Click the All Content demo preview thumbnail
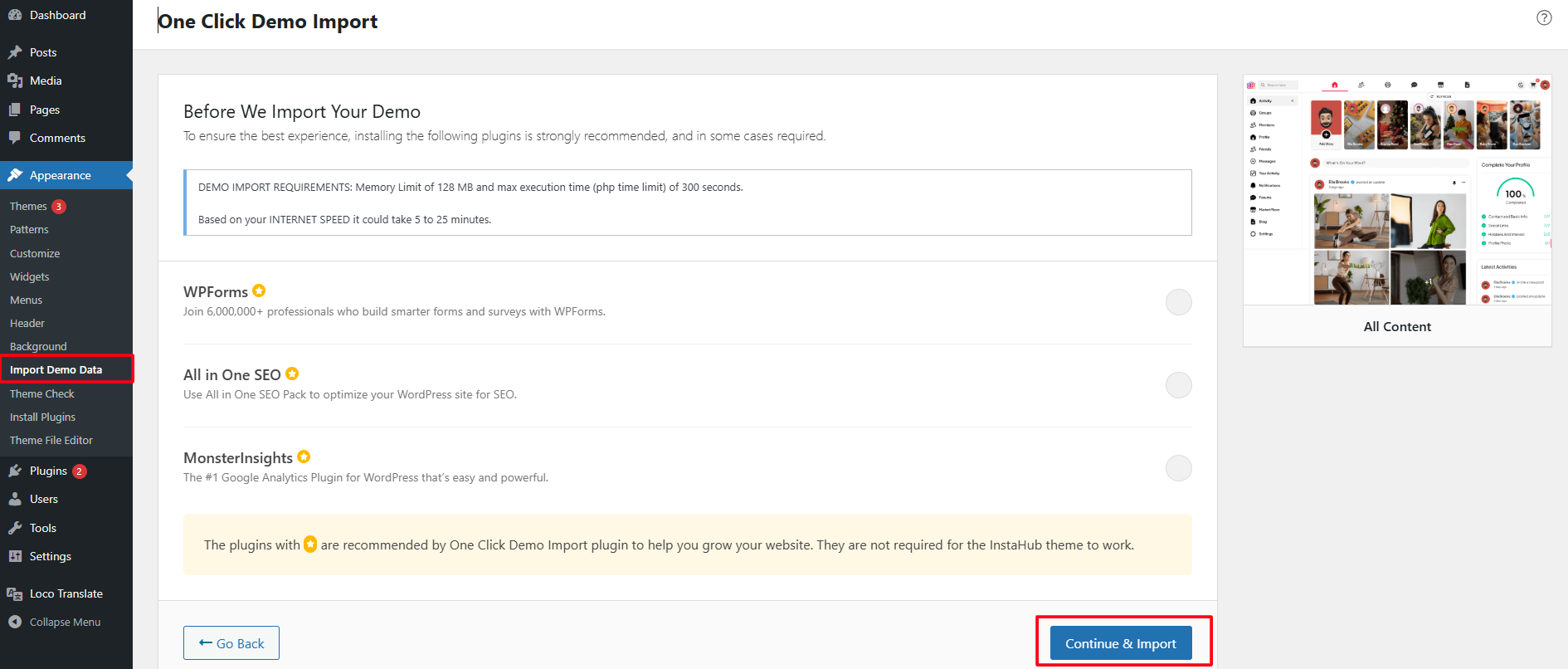The image size is (1568, 669). click(1397, 190)
